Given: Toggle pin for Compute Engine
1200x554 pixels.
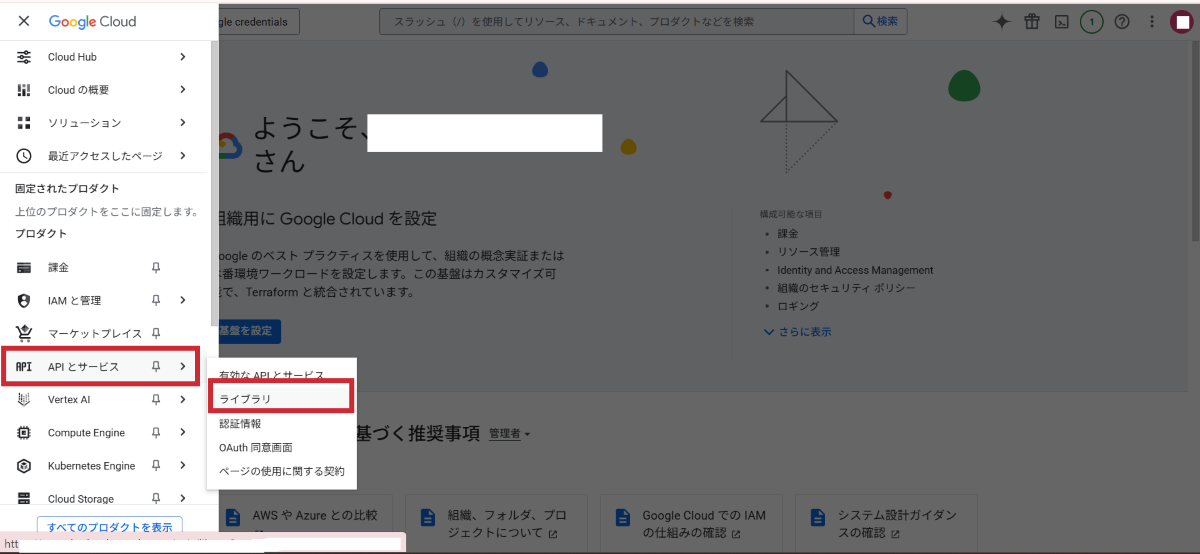Looking at the screenshot, I should (x=155, y=433).
